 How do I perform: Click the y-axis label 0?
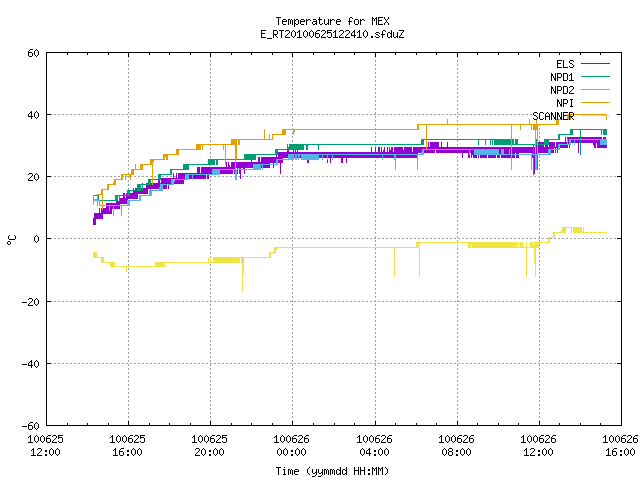point(36,239)
